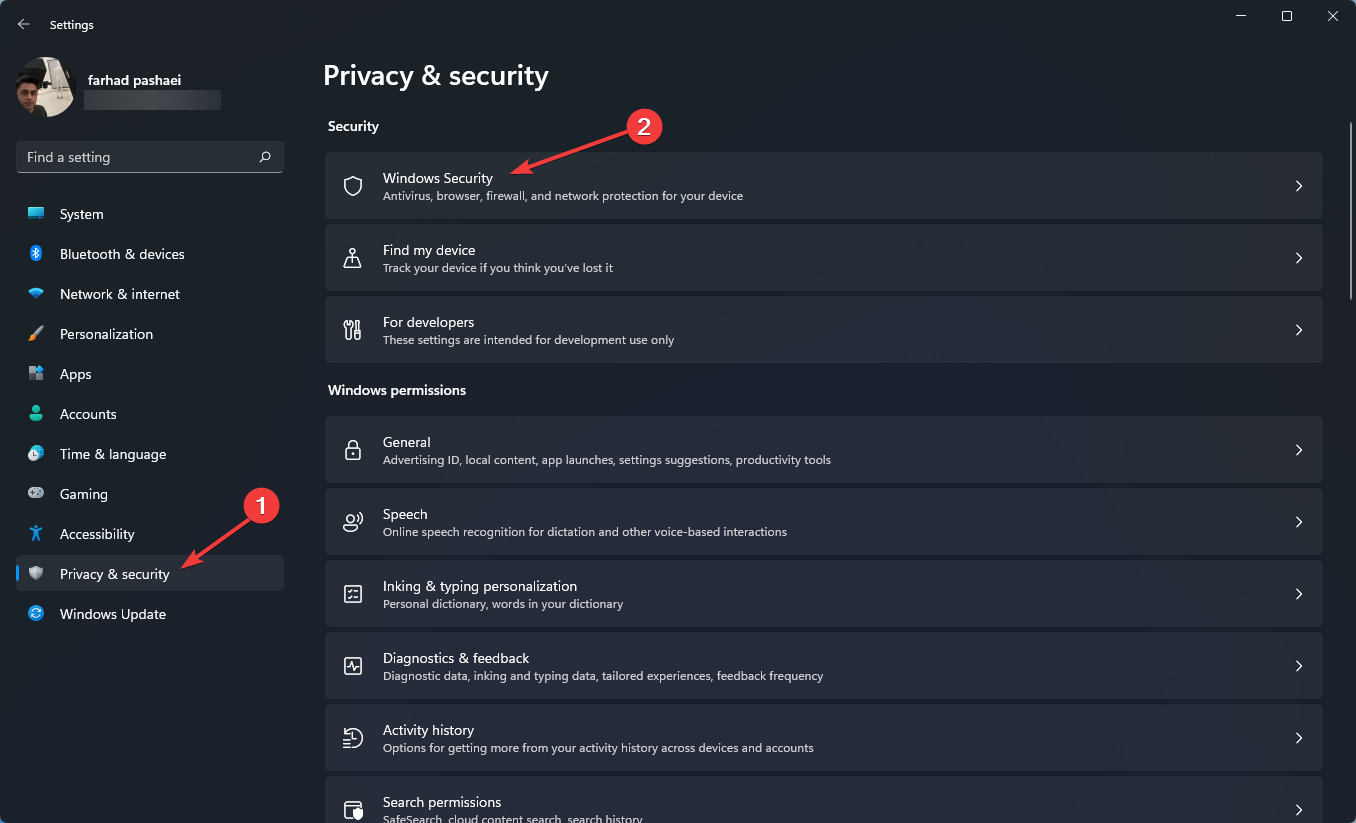Click the Speech microphone icon
Viewport: 1356px width, 823px height.
point(352,521)
